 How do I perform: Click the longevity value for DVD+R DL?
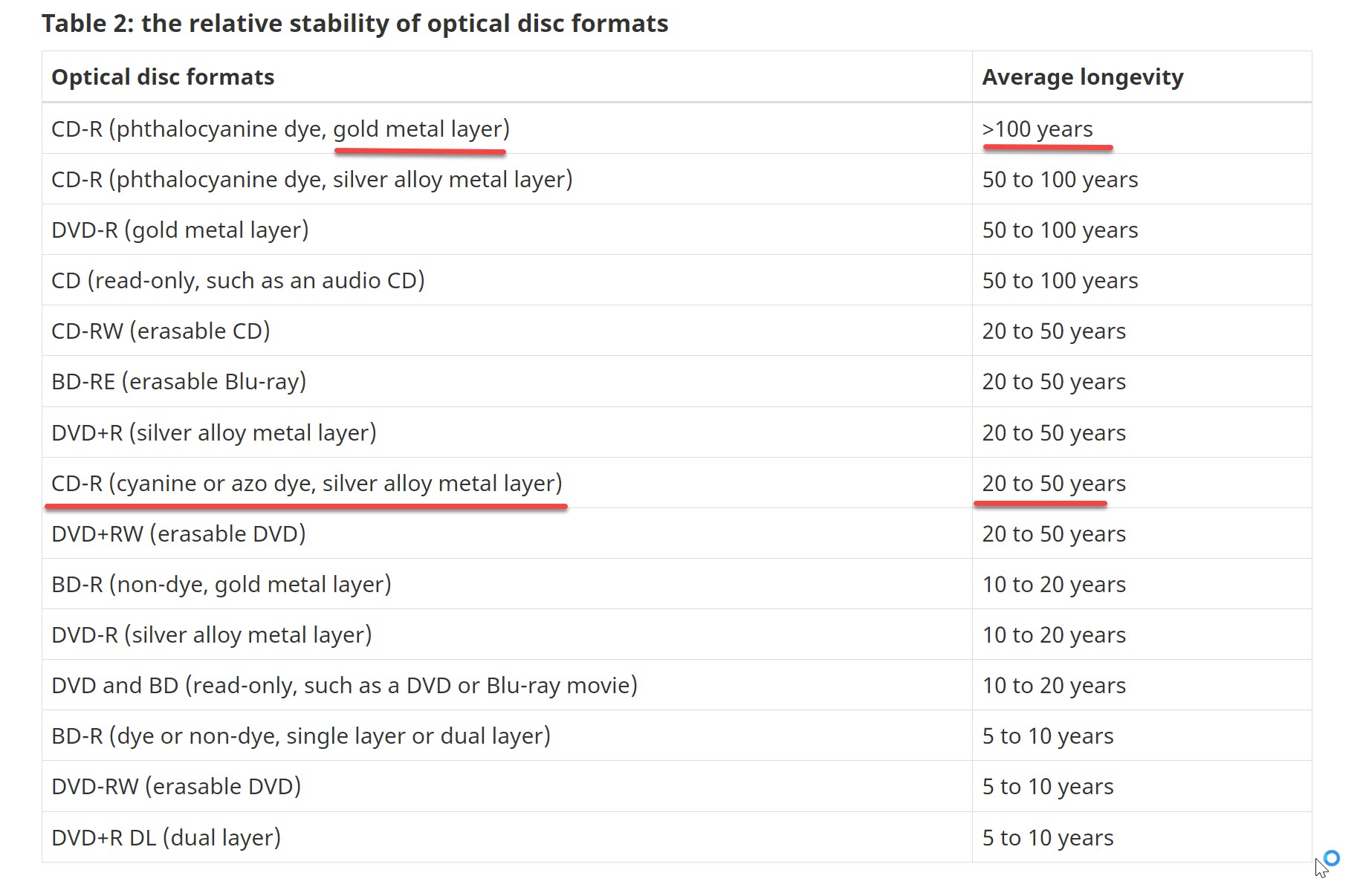[1047, 838]
